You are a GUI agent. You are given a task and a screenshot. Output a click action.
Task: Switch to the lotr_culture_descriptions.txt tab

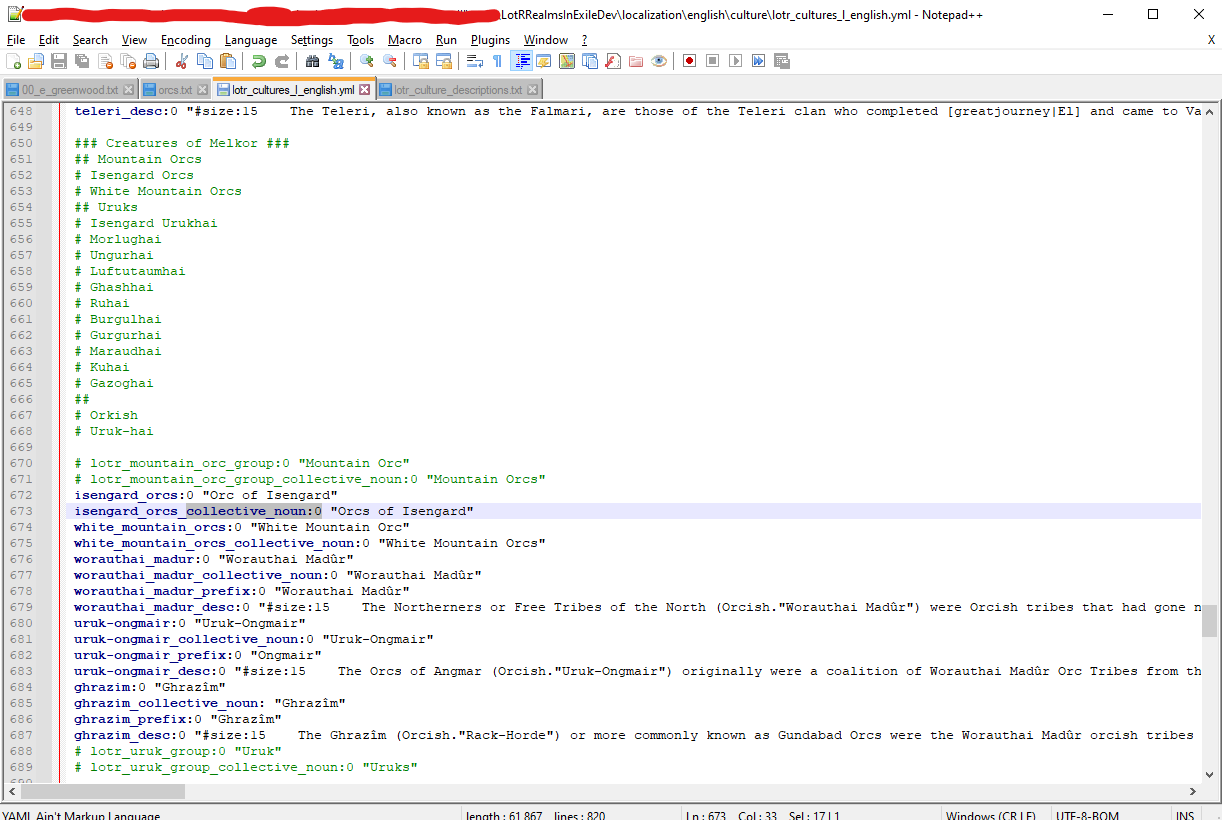pos(458,90)
